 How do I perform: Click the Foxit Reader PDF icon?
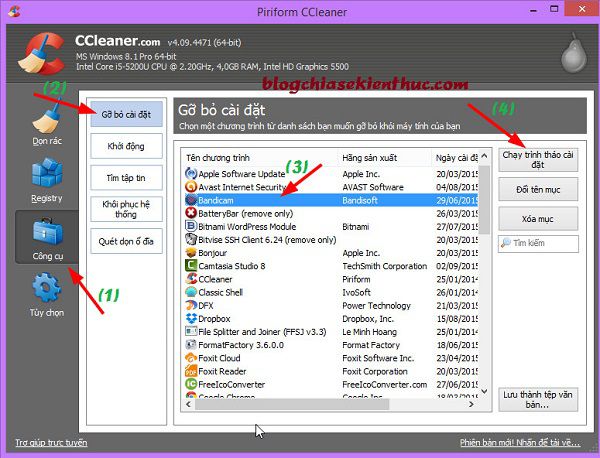191,371
